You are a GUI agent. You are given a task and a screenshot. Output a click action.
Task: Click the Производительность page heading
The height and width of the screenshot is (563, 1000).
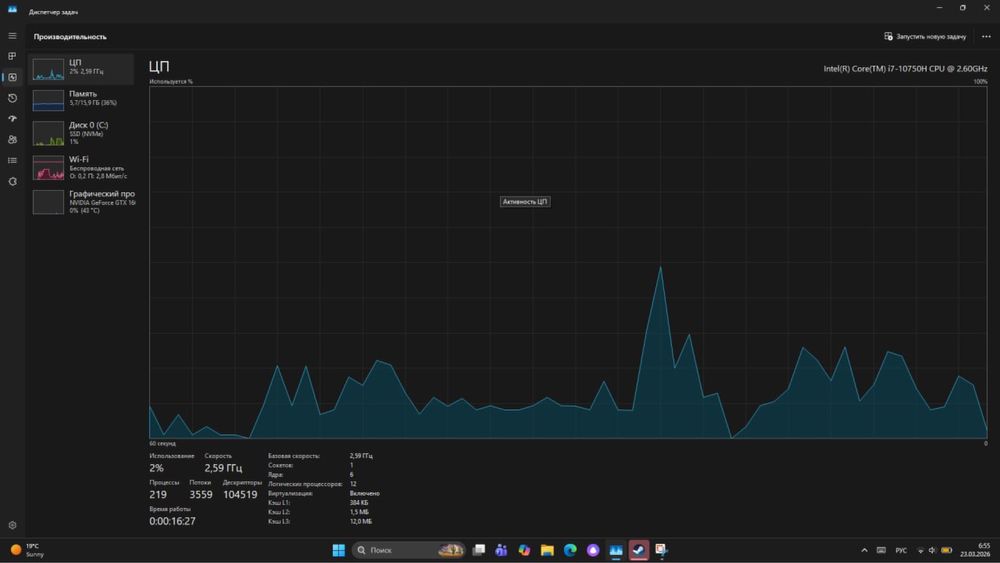70,36
